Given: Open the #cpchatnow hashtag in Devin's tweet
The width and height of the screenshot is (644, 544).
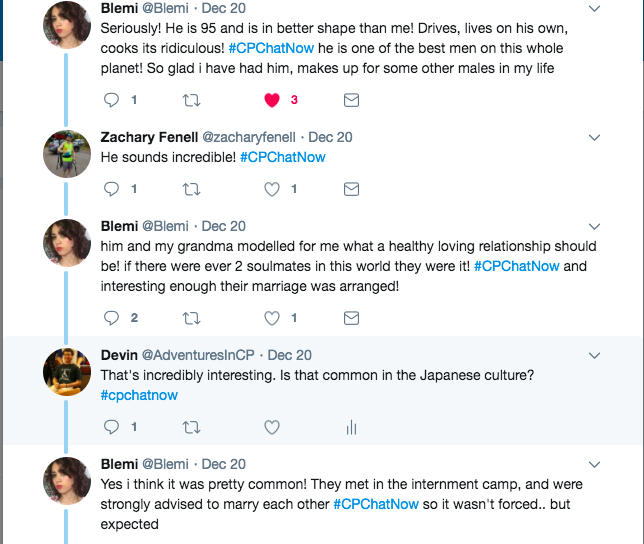Looking at the screenshot, I should click(x=139, y=395).
